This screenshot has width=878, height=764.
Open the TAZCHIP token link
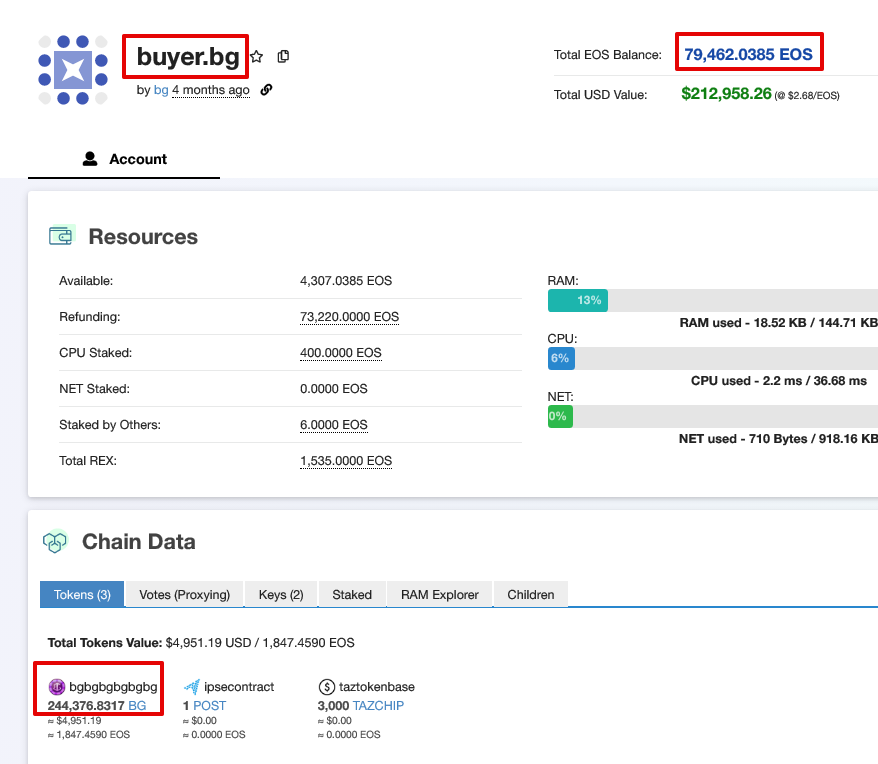point(379,705)
